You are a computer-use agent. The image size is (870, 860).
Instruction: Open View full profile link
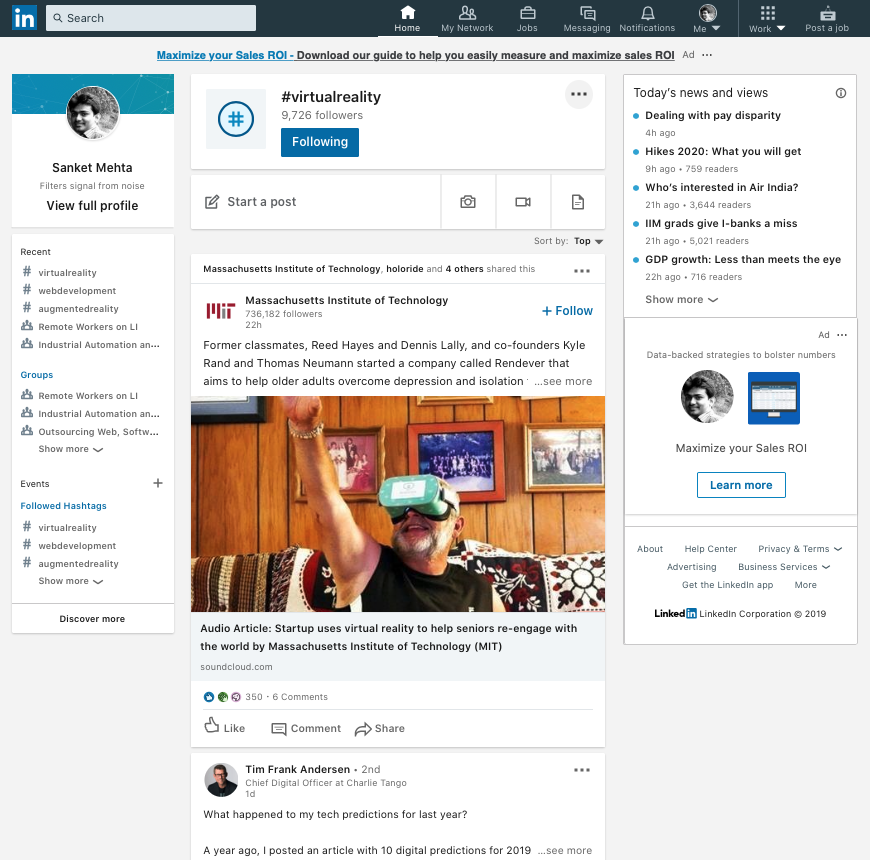(x=92, y=205)
